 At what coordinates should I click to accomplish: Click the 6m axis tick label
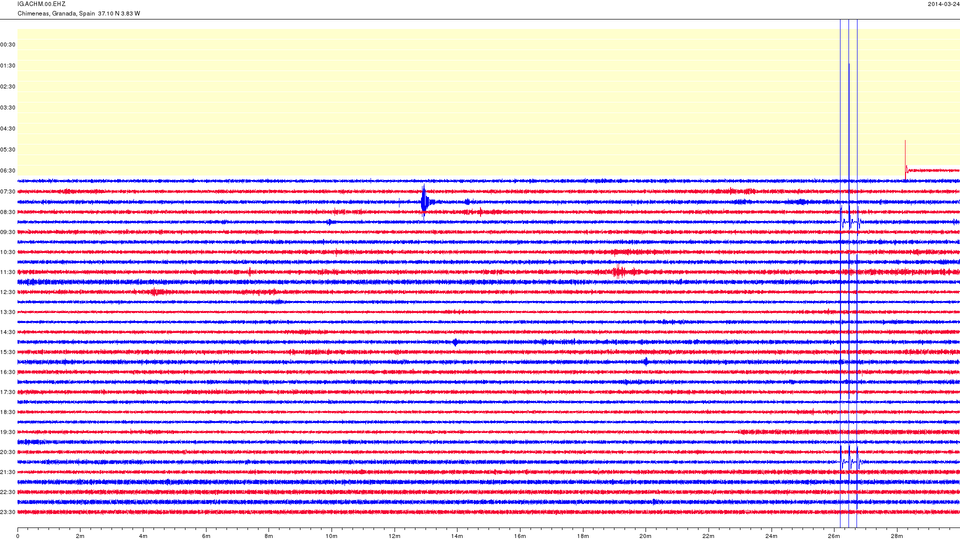(206, 536)
